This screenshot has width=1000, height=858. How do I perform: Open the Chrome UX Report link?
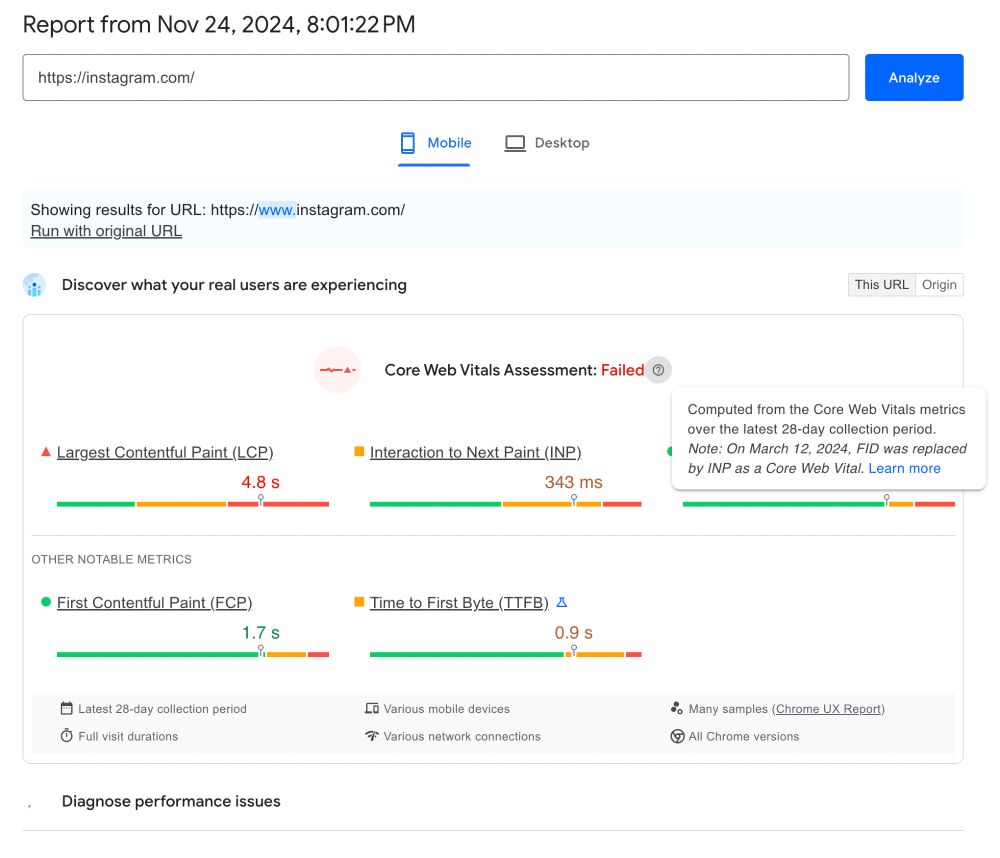tap(828, 709)
